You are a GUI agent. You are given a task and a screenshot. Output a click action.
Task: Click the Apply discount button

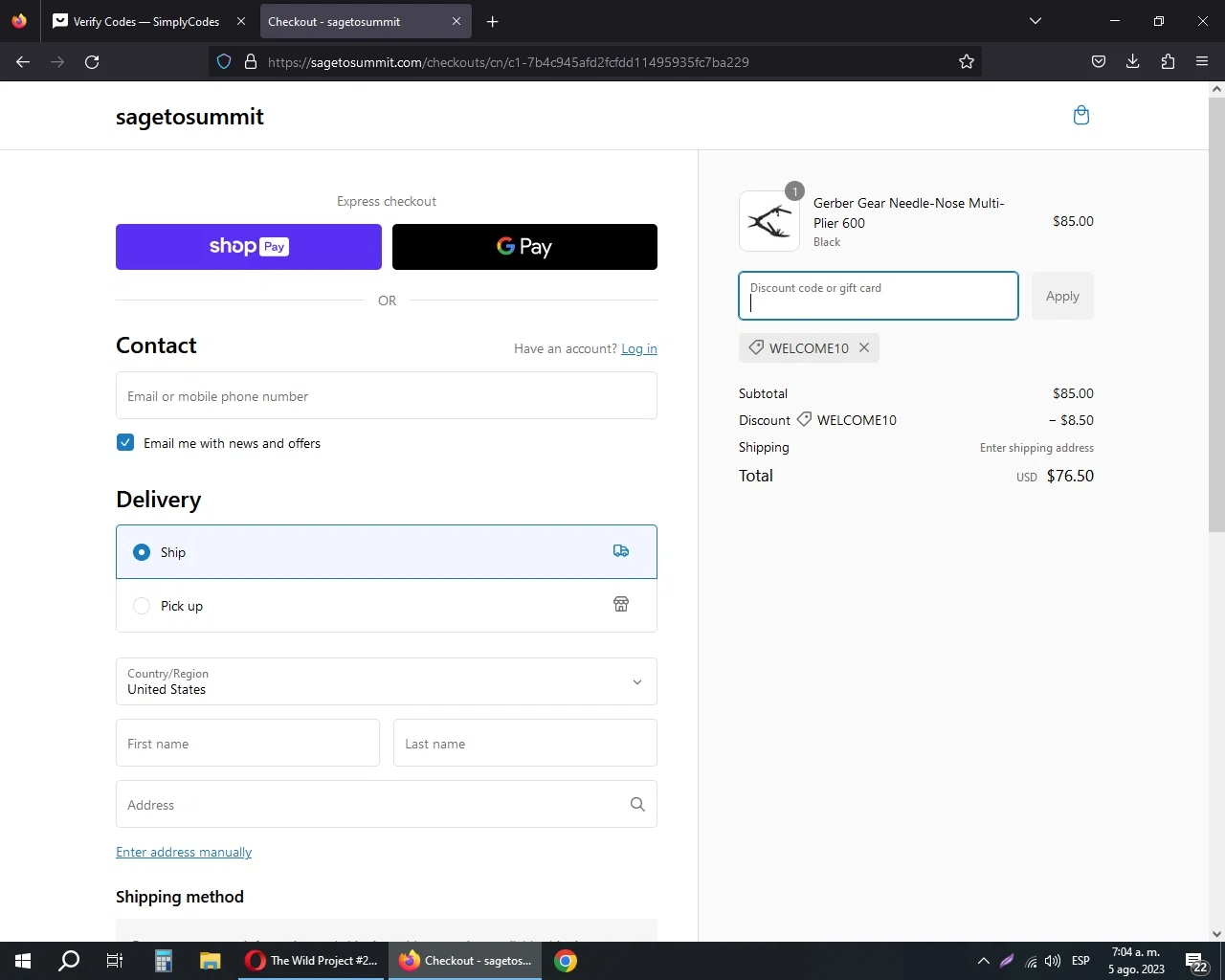point(1062,296)
